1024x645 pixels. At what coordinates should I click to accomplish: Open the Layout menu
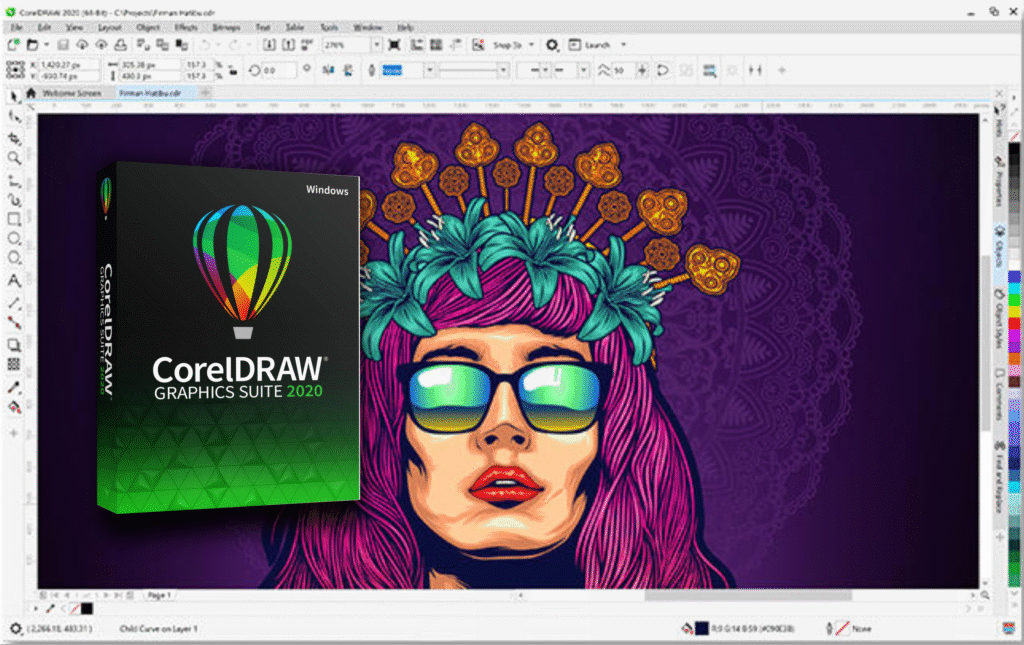coord(110,27)
